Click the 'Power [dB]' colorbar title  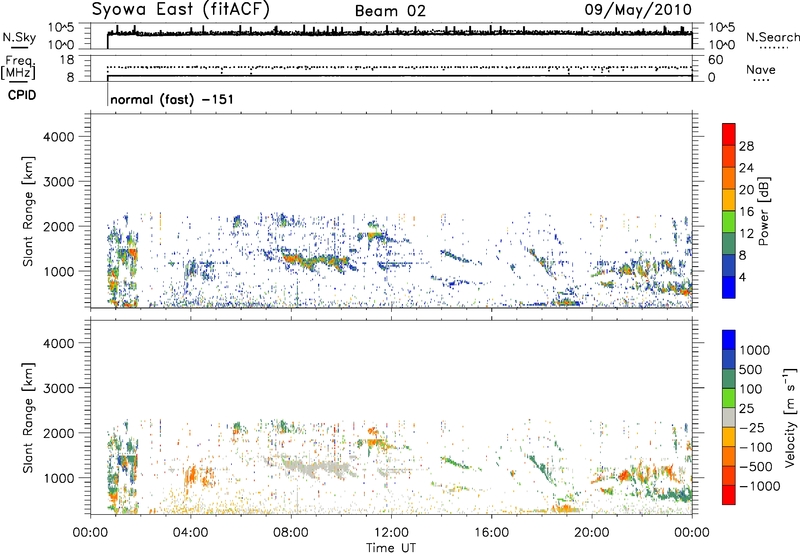[763, 211]
